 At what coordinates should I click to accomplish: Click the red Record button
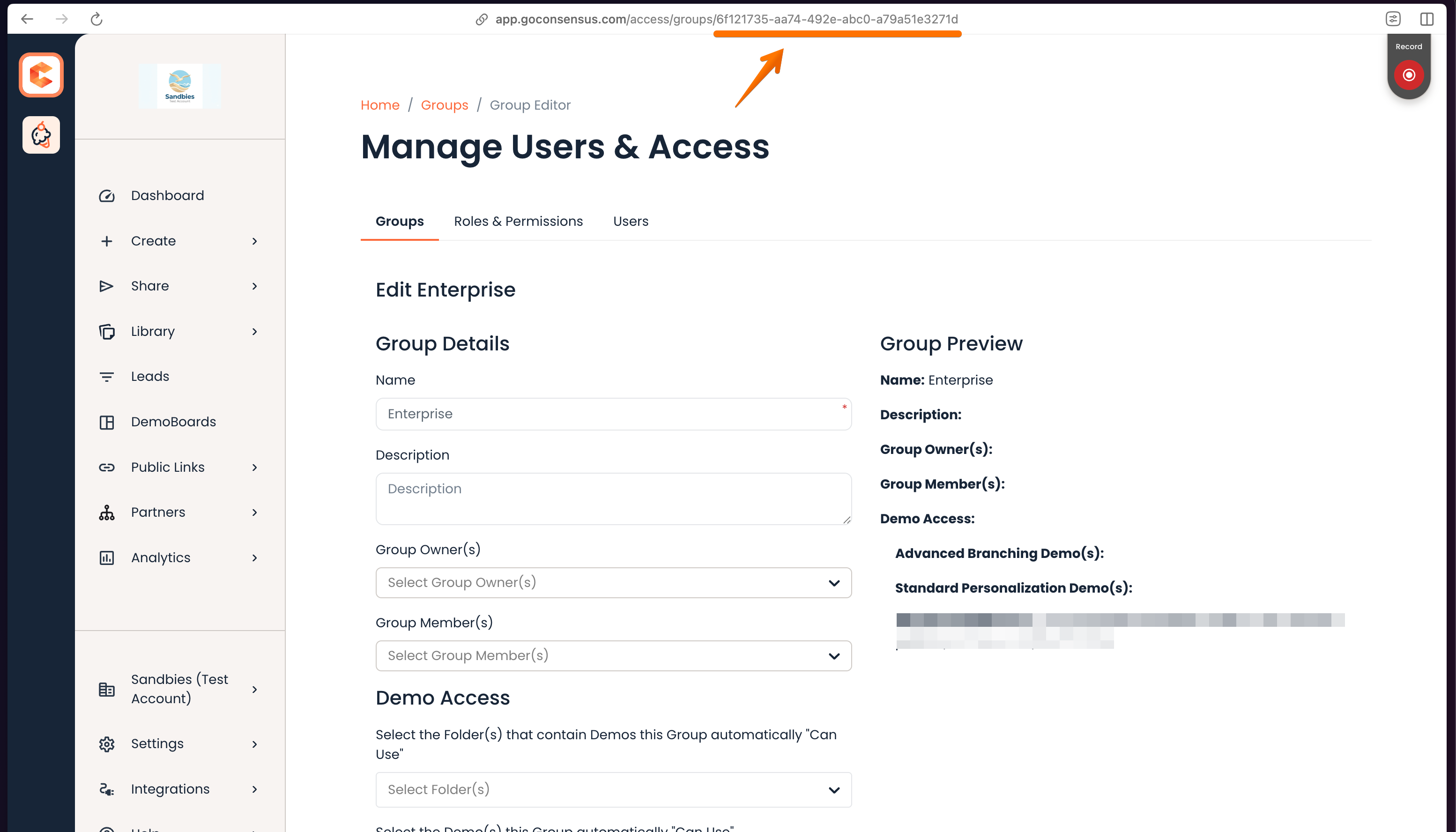pos(1409,75)
